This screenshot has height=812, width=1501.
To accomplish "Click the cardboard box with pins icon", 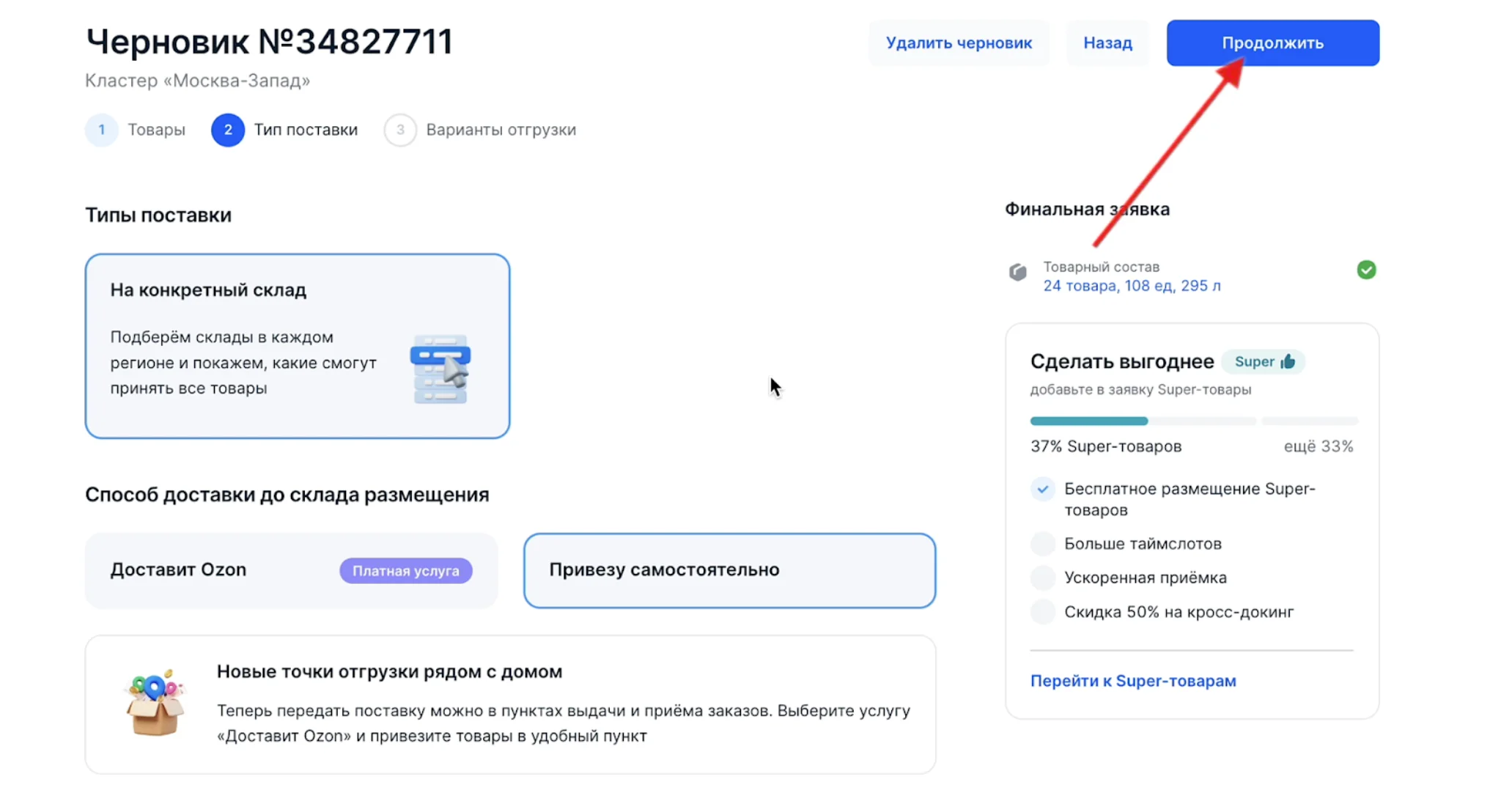I will 155,703.
